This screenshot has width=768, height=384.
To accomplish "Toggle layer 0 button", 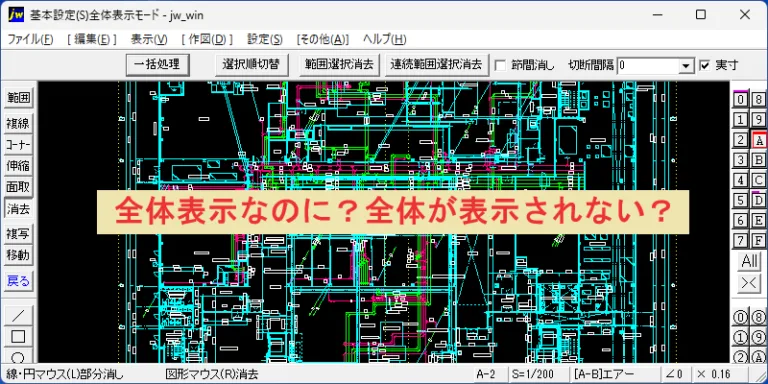I will coord(741,99).
